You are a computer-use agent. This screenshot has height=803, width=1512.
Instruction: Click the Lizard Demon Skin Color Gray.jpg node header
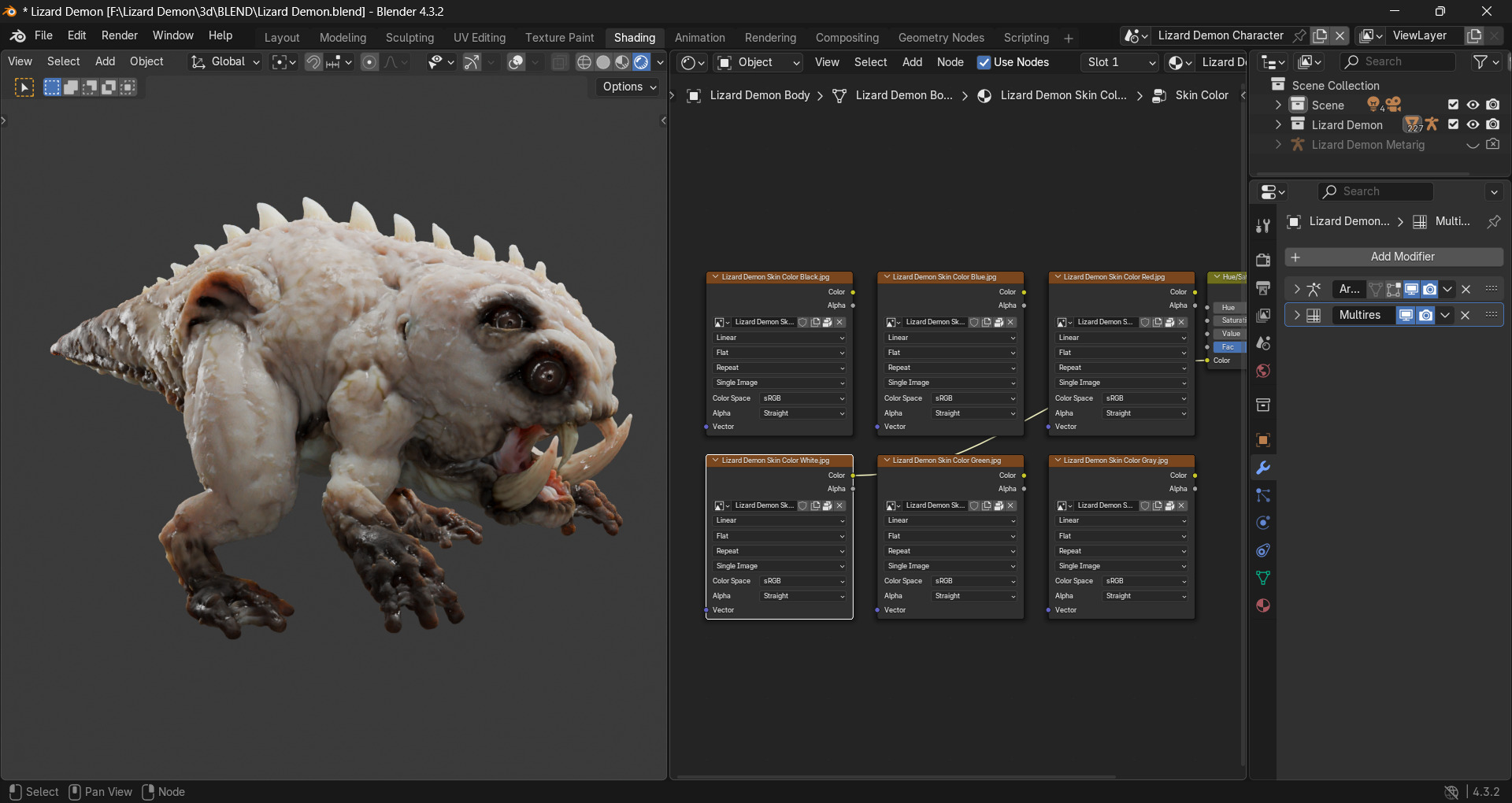pos(1121,461)
